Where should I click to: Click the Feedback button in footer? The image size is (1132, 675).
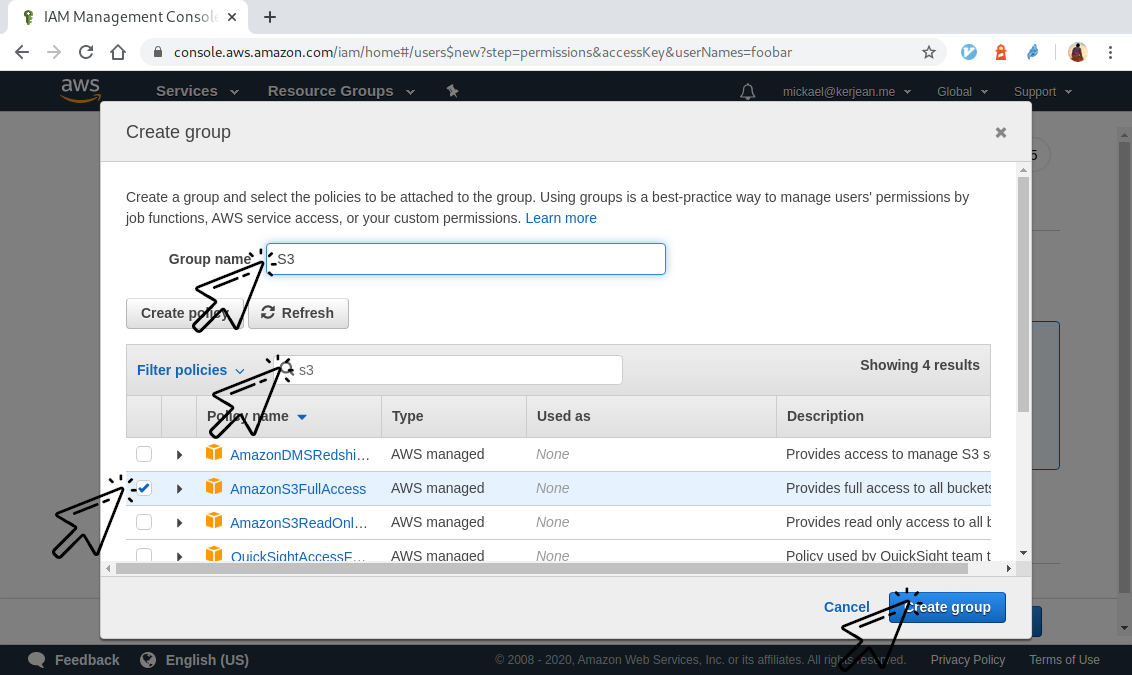[x=74, y=660]
